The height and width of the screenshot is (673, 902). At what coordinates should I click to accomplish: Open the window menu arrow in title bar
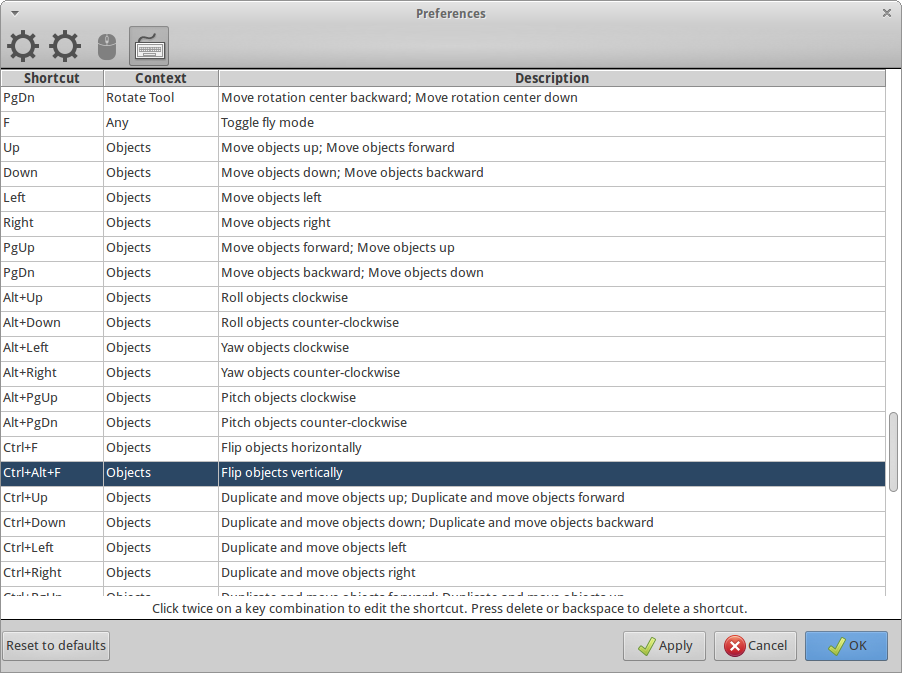(14, 13)
